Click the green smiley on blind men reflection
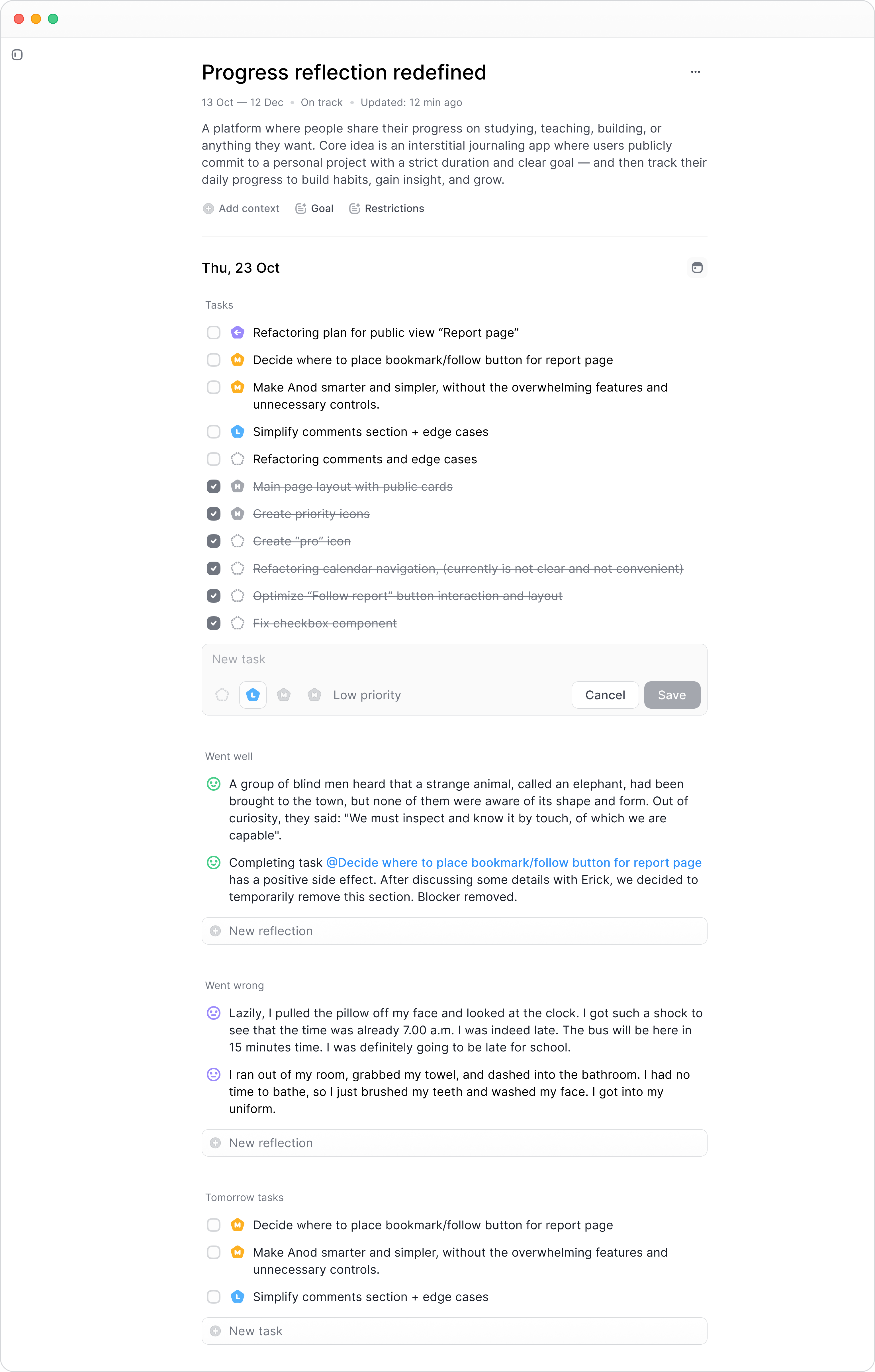The height and width of the screenshot is (1372, 875). (214, 784)
